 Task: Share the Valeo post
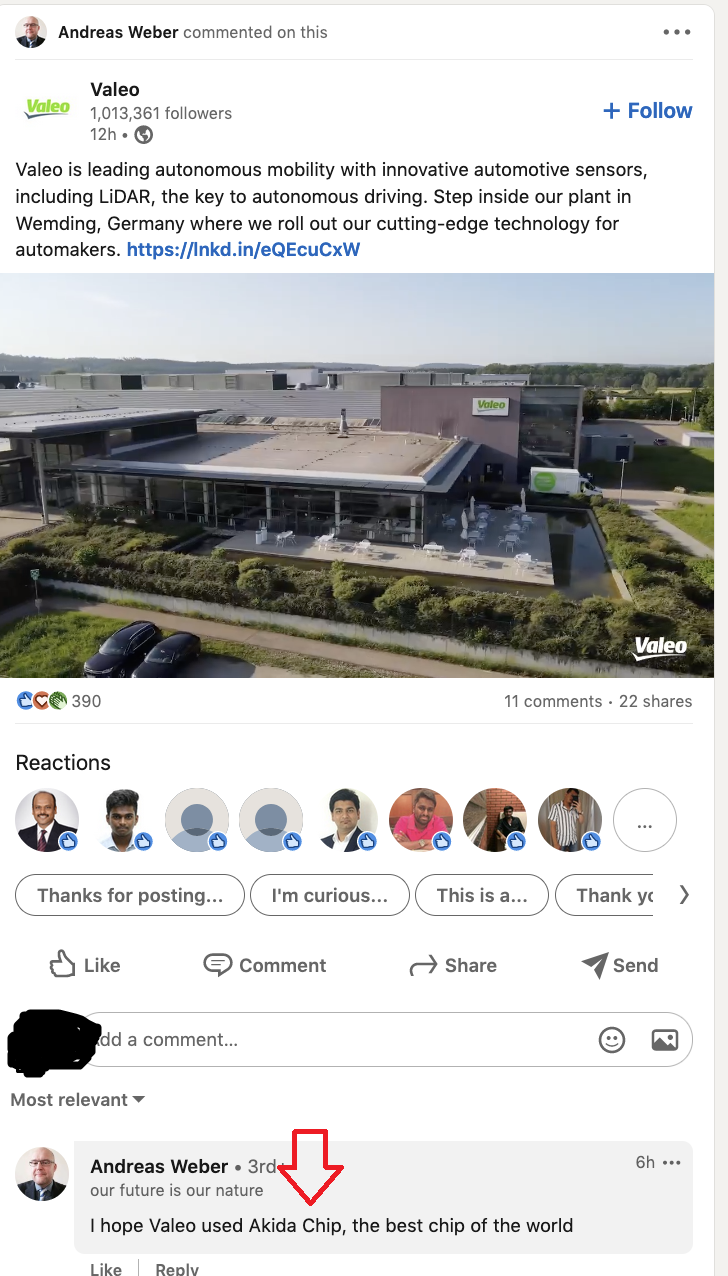pos(453,965)
